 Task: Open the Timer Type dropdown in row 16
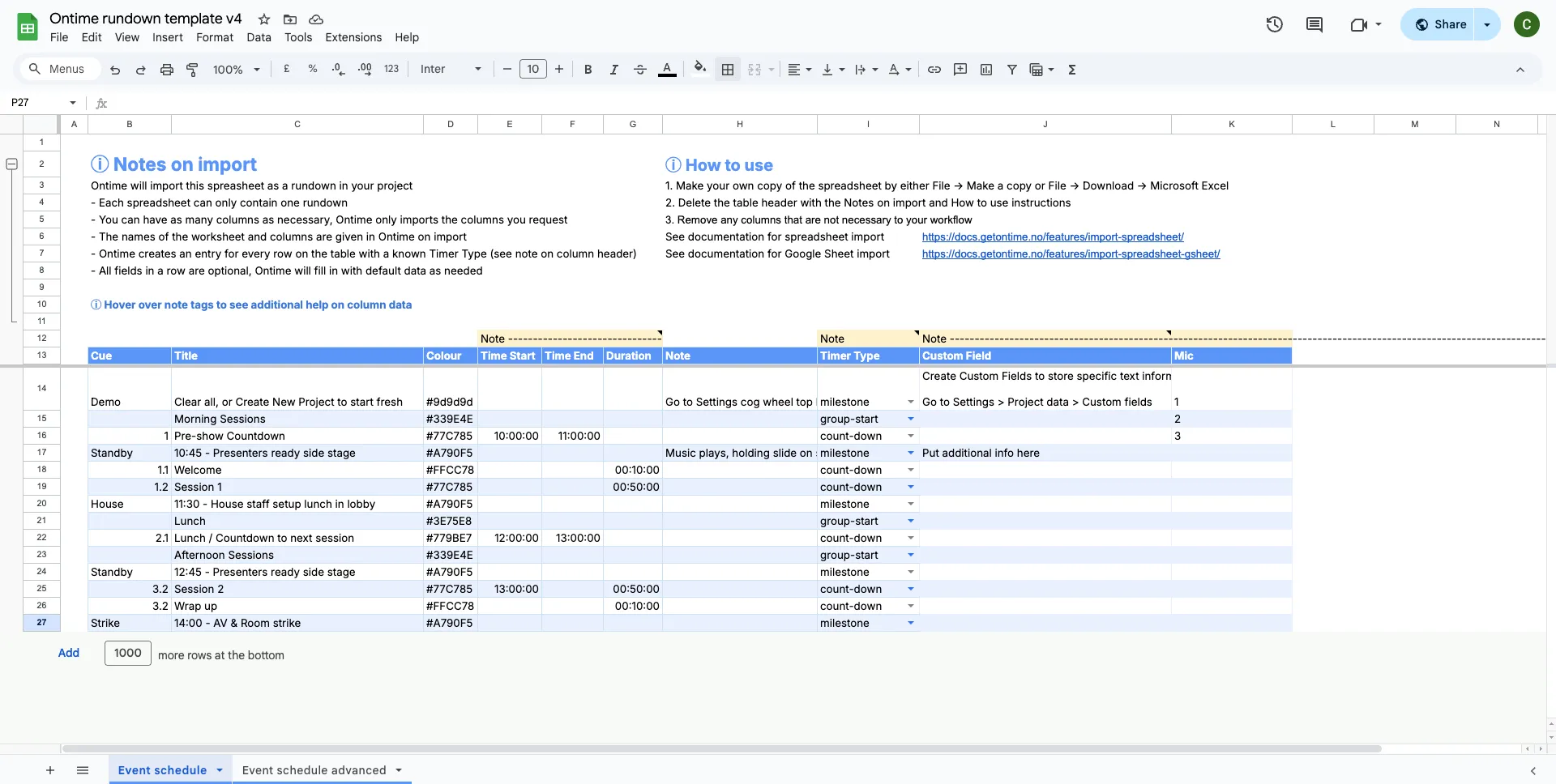click(909, 436)
